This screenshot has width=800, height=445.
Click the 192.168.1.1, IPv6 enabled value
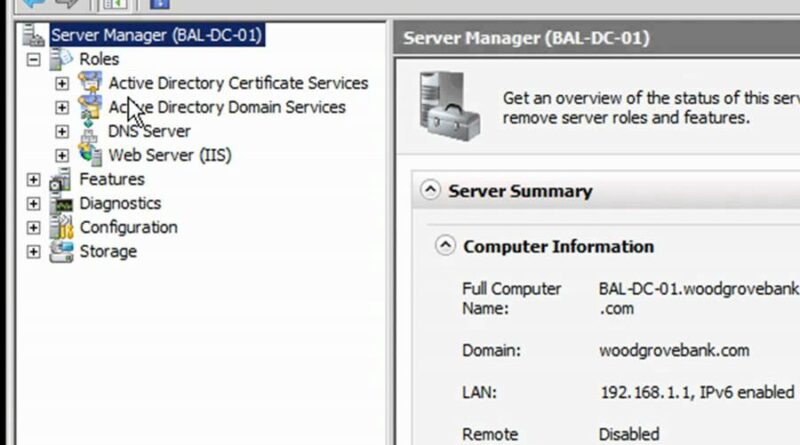[x=697, y=392]
